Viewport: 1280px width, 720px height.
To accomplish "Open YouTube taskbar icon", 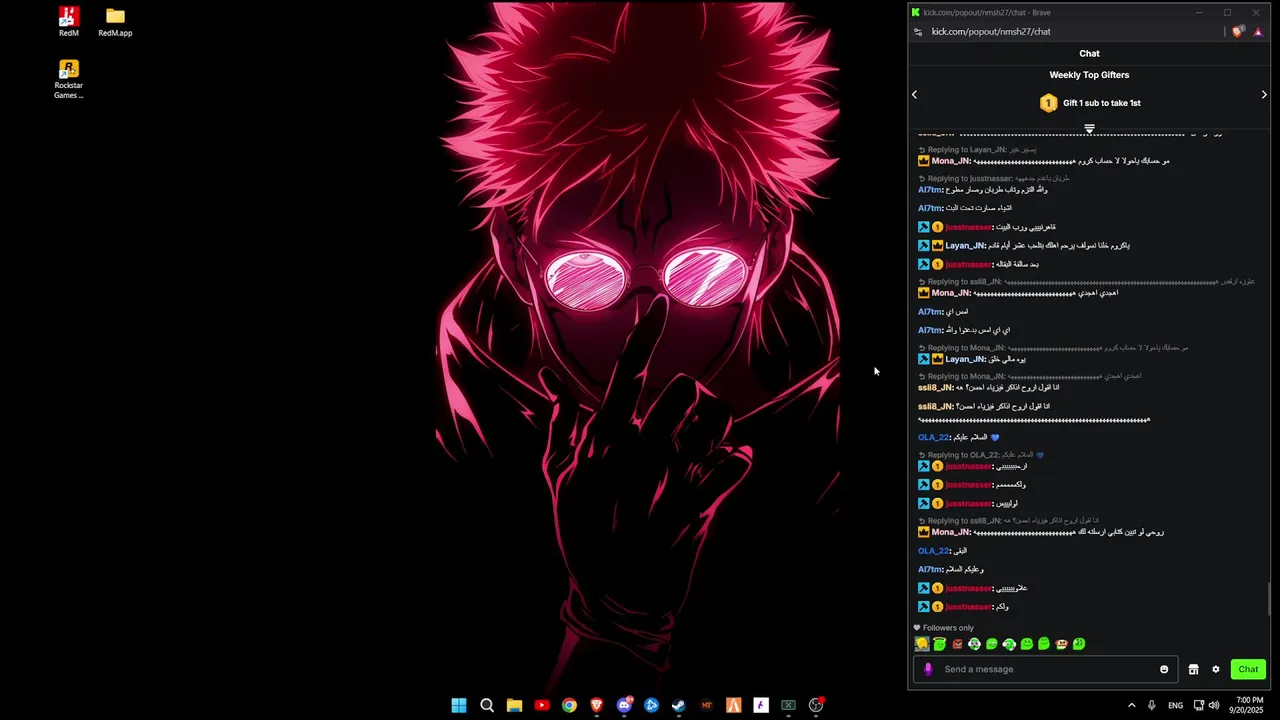I will coord(542,705).
